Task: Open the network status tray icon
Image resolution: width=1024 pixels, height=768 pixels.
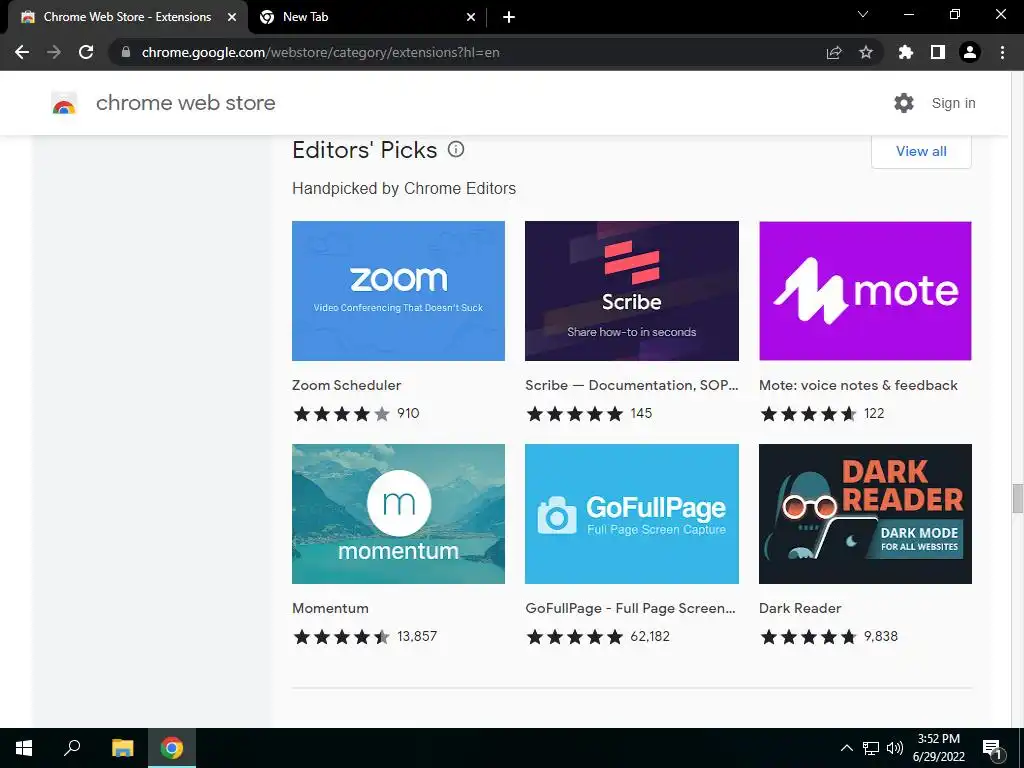Action: click(x=871, y=748)
